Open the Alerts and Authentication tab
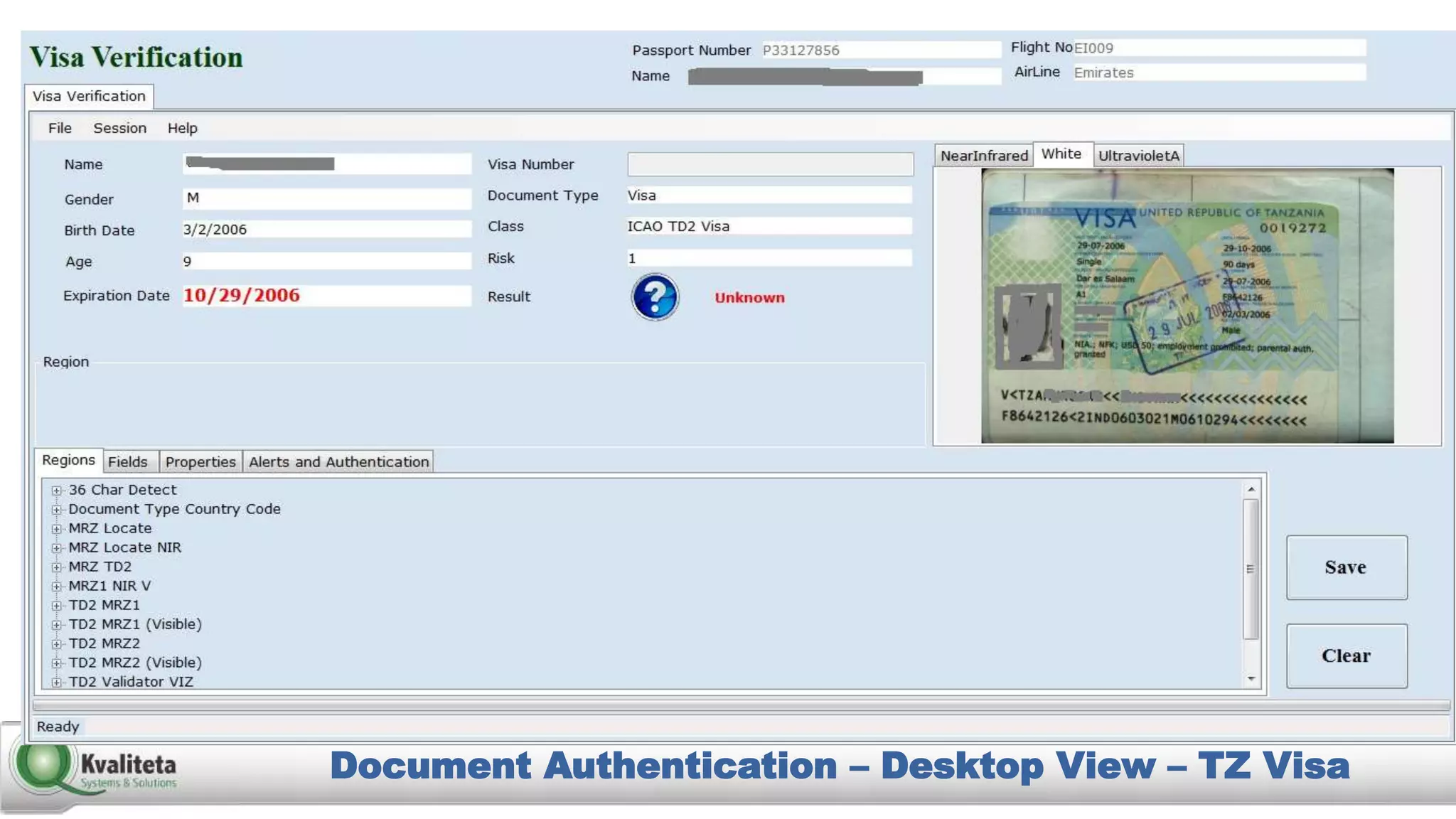The width and height of the screenshot is (1456, 819). point(338,462)
